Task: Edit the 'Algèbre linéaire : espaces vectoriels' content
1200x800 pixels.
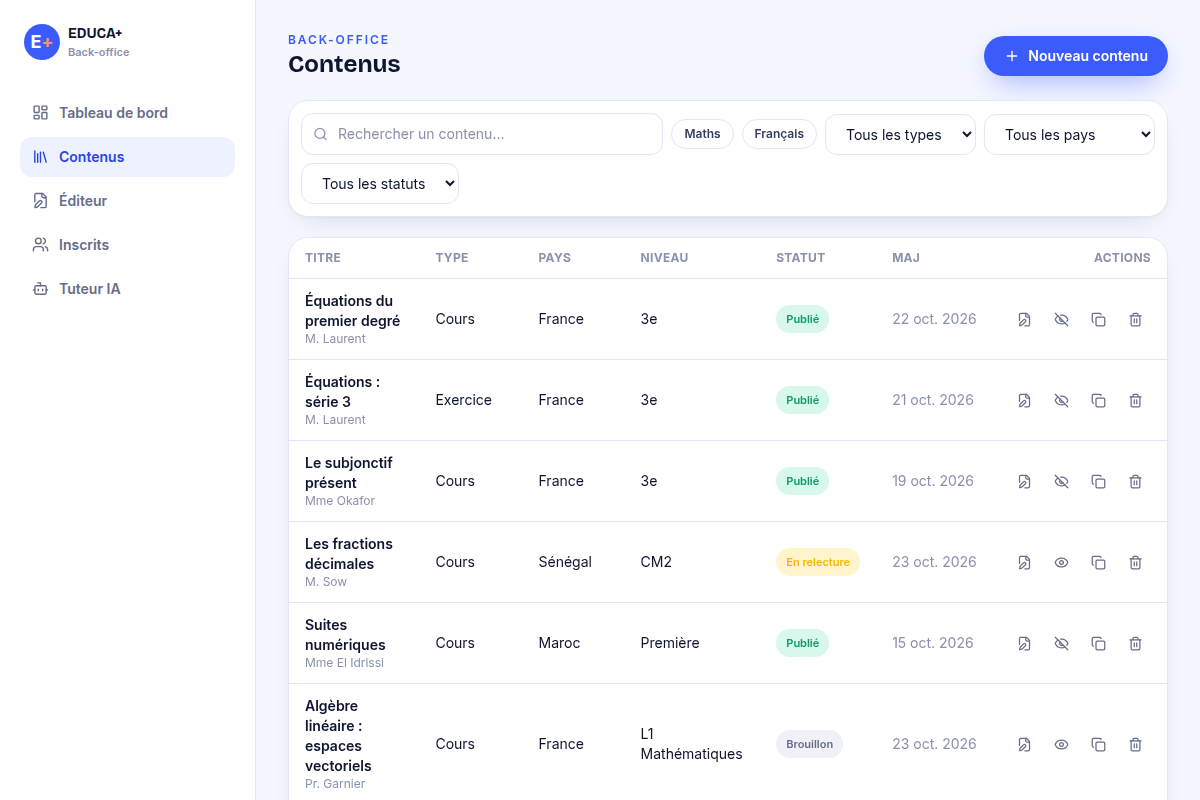Action: click(x=1025, y=744)
